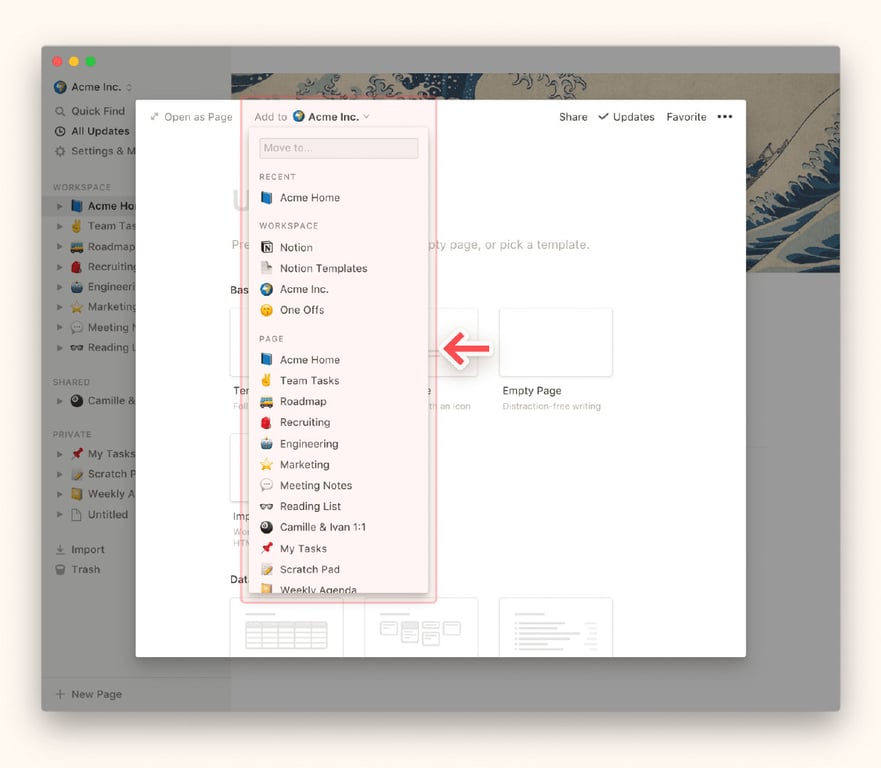This screenshot has height=768, width=881.
Task: Expand Acme Home tree item in sidebar
Action: (60, 206)
